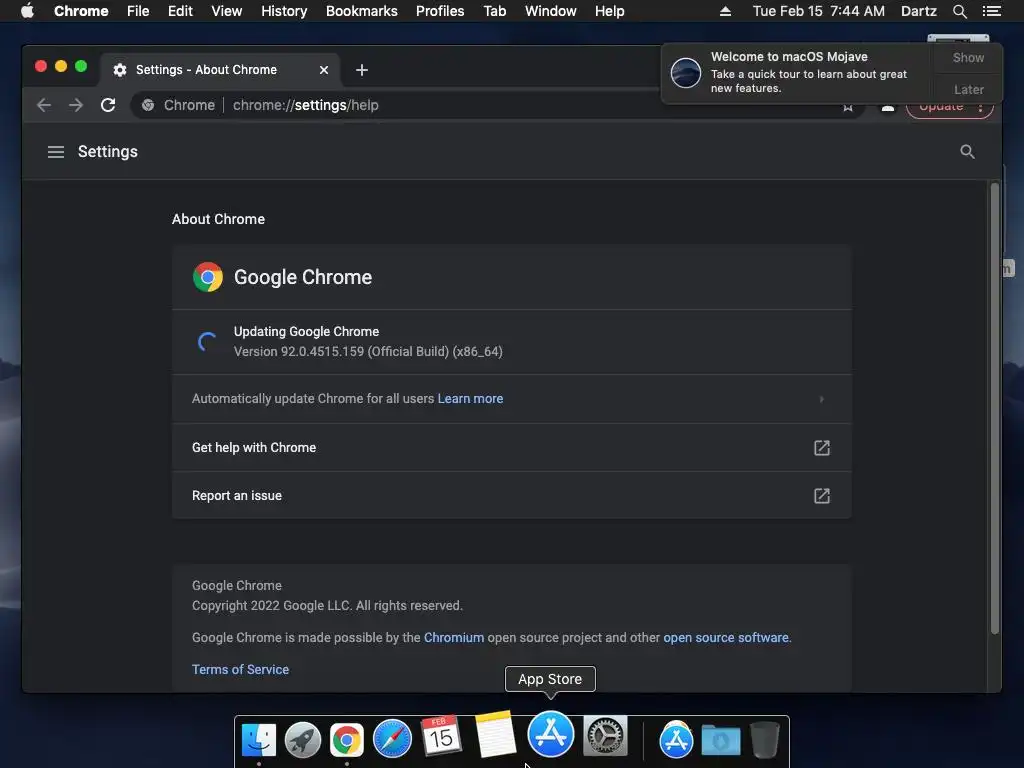The width and height of the screenshot is (1024, 768).
Task: Go back to previous page
Action: 44,105
